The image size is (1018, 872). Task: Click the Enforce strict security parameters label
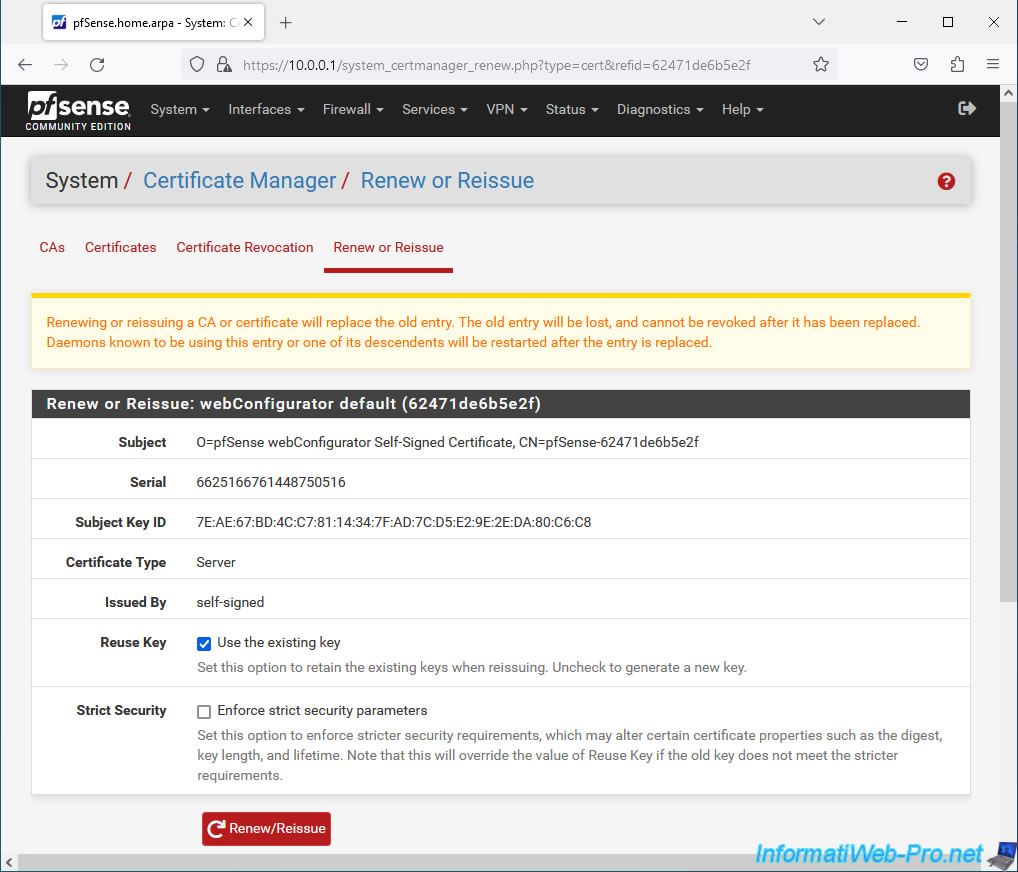[322, 711]
